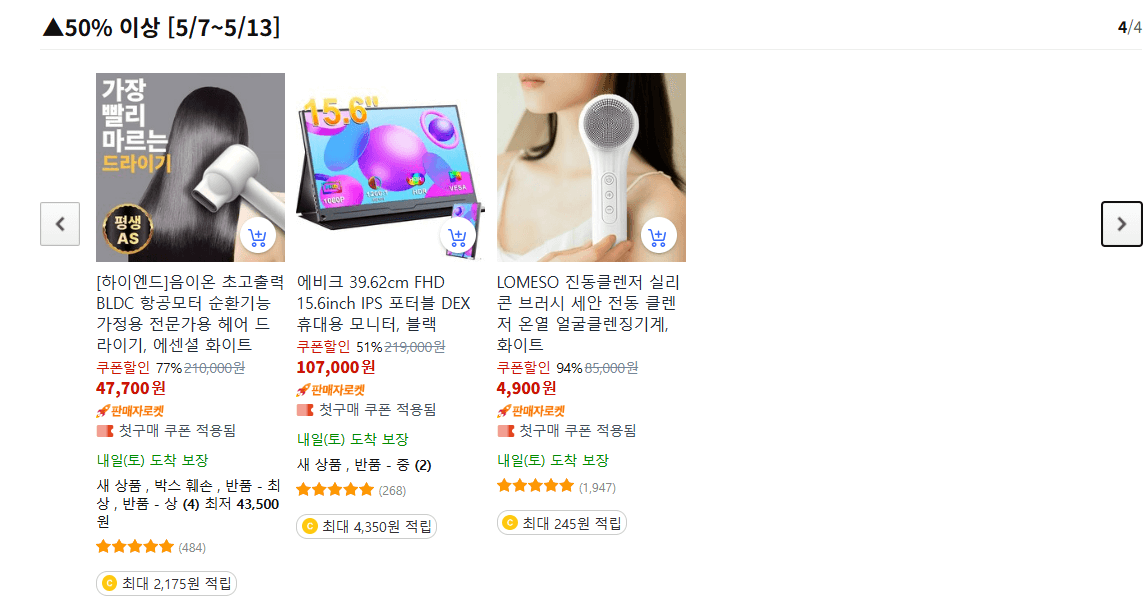Open the LOMESO facial cleanser image
Screen dimensions: 1148x614
tap(591, 167)
